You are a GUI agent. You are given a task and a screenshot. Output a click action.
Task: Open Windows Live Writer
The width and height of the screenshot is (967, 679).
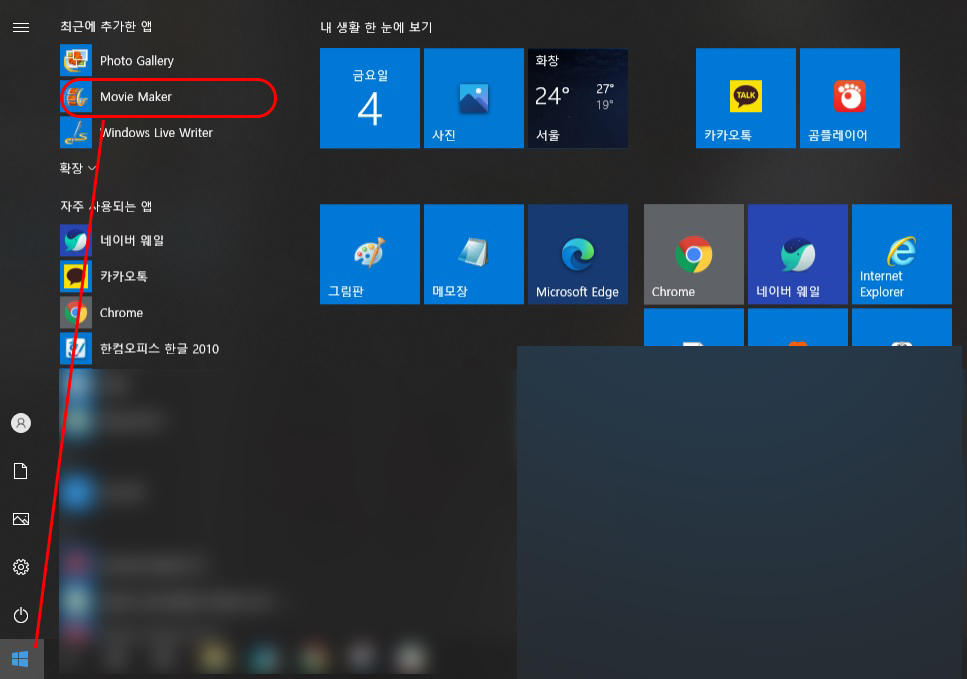(x=167, y=133)
